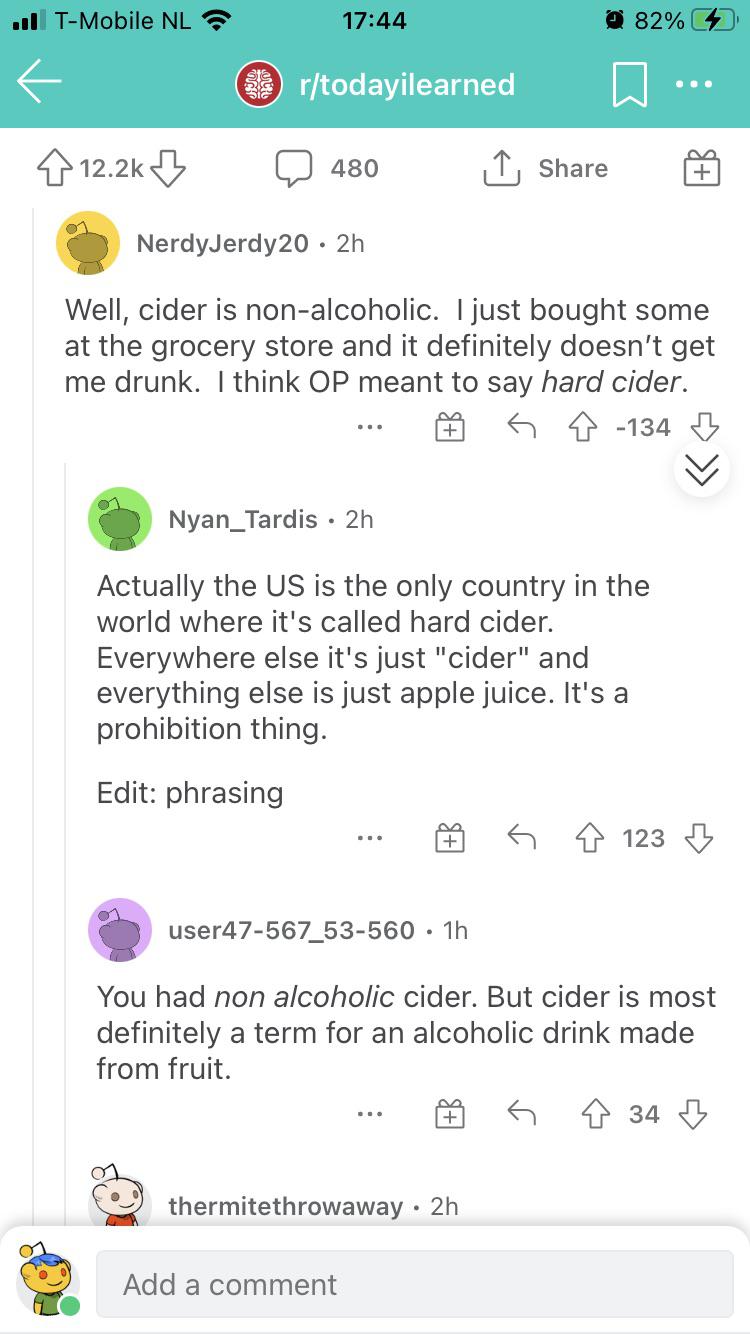The image size is (750, 1334).
Task: Give an award to the post
Action: tap(701, 169)
